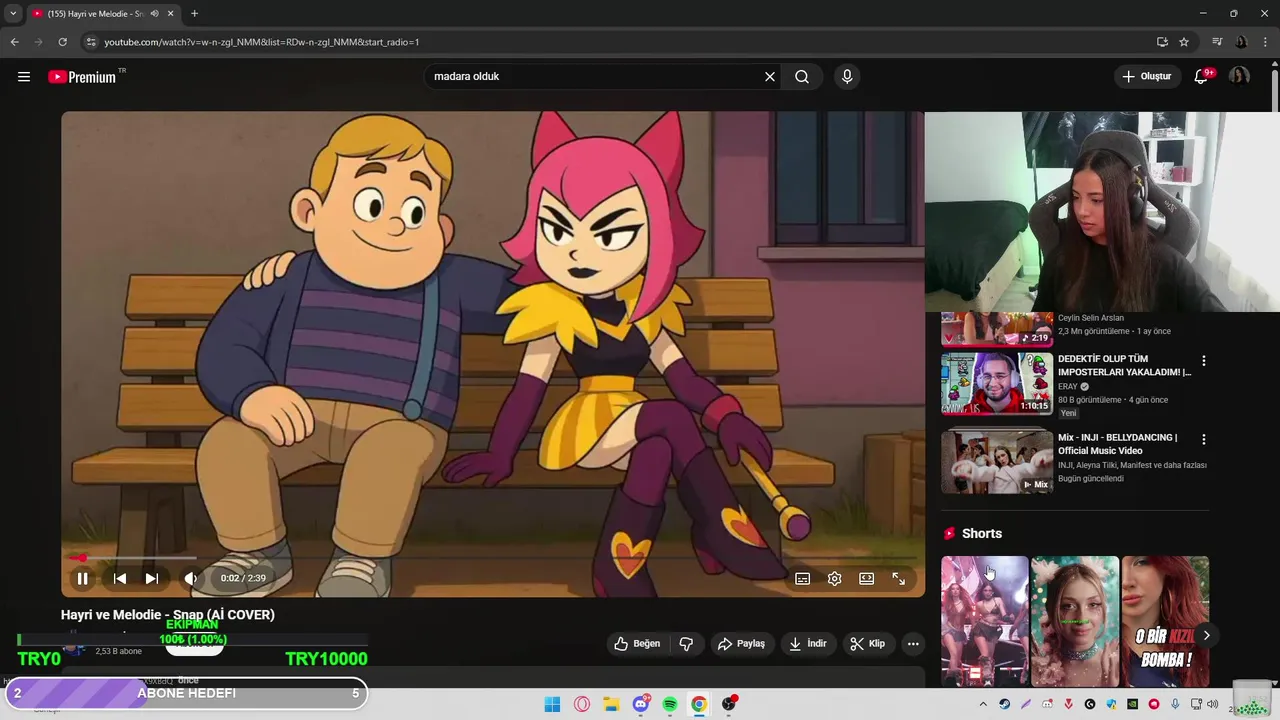
Task: Open player settings gear
Action: 835,578
